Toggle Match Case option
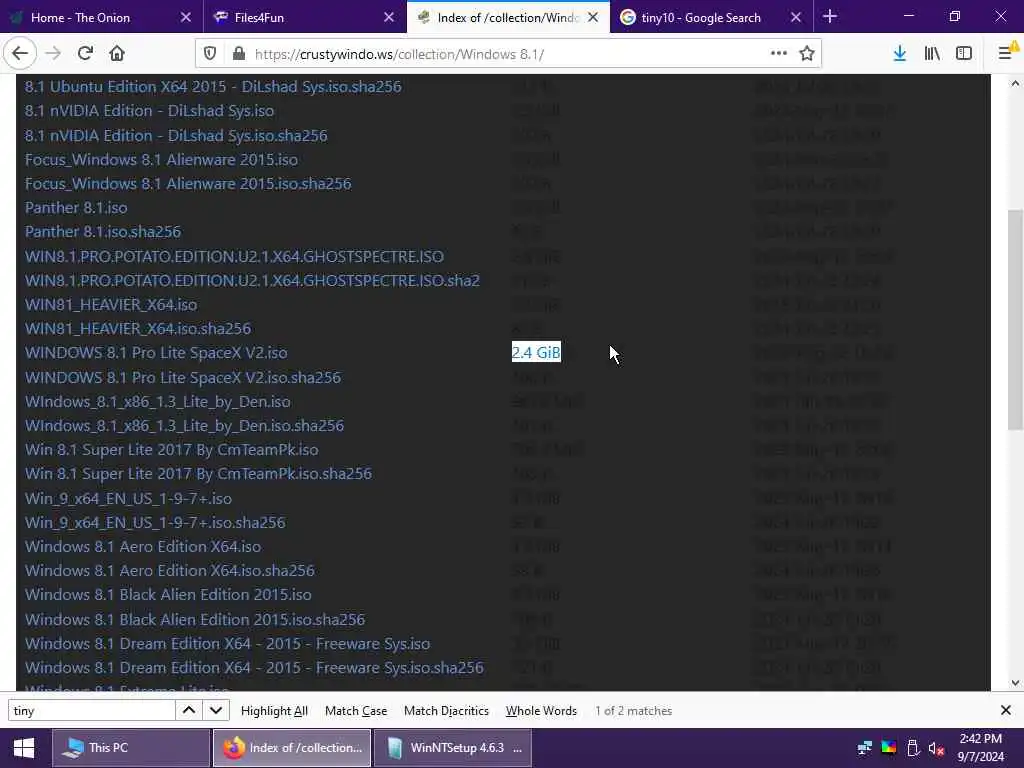Screen dimensions: 1024x768 click(356, 711)
